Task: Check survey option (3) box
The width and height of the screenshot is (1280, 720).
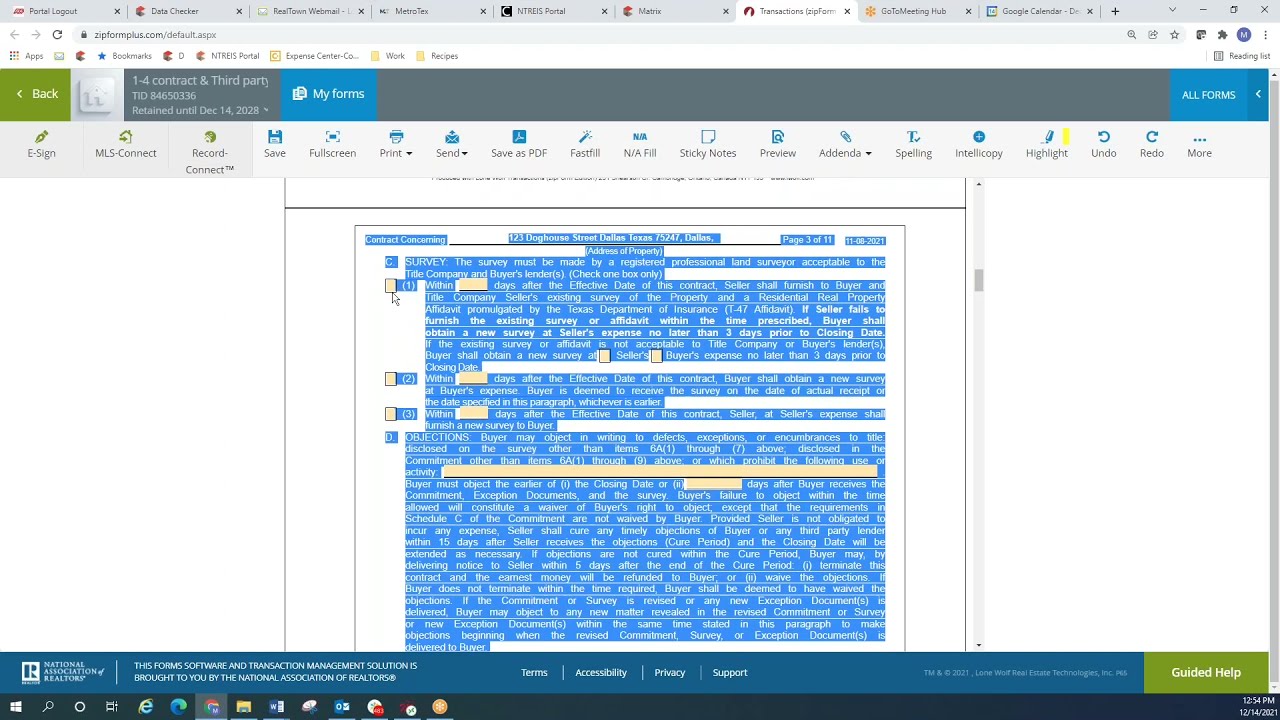Action: pyautogui.click(x=391, y=414)
